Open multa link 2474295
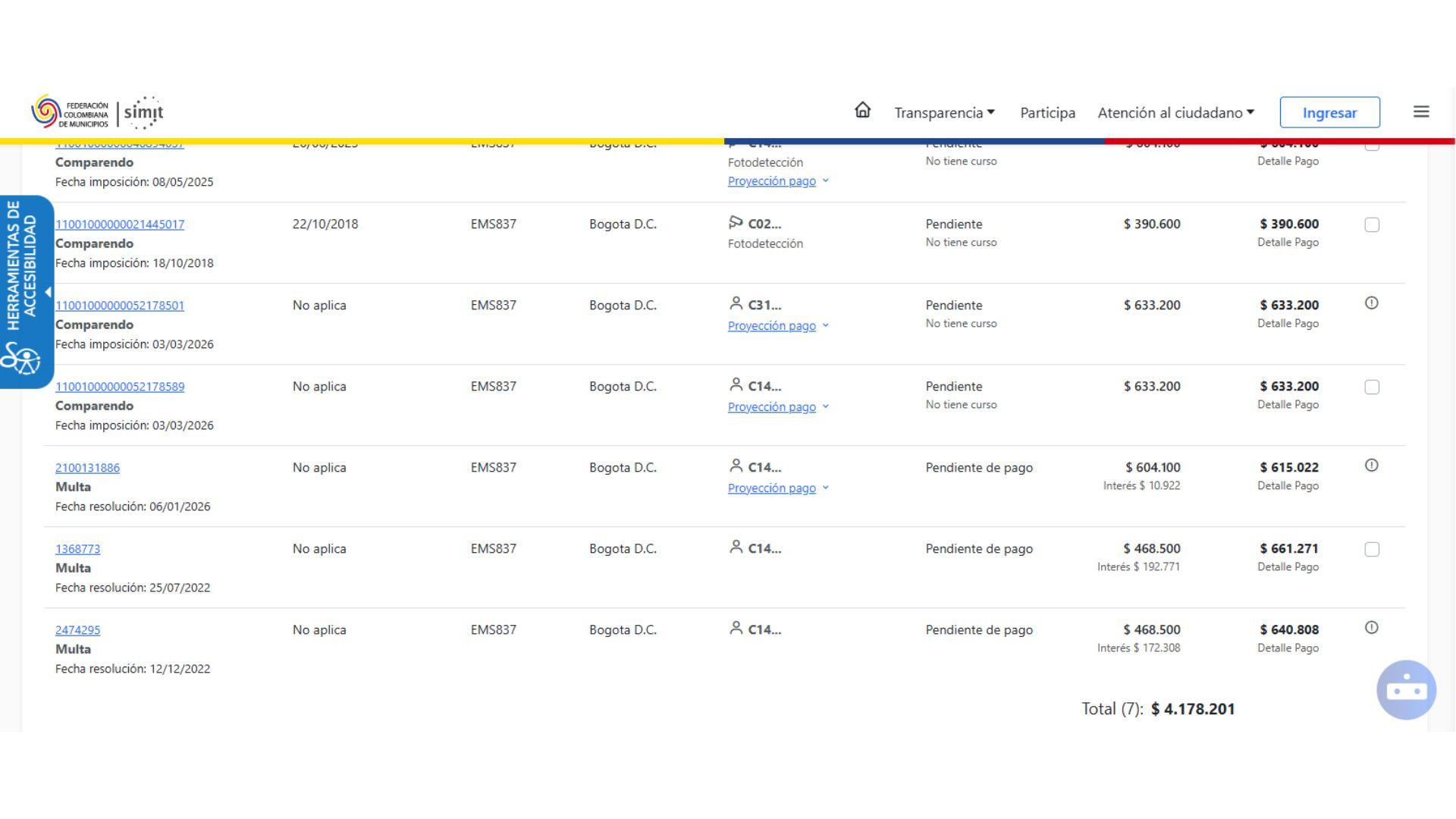 [x=77, y=630]
